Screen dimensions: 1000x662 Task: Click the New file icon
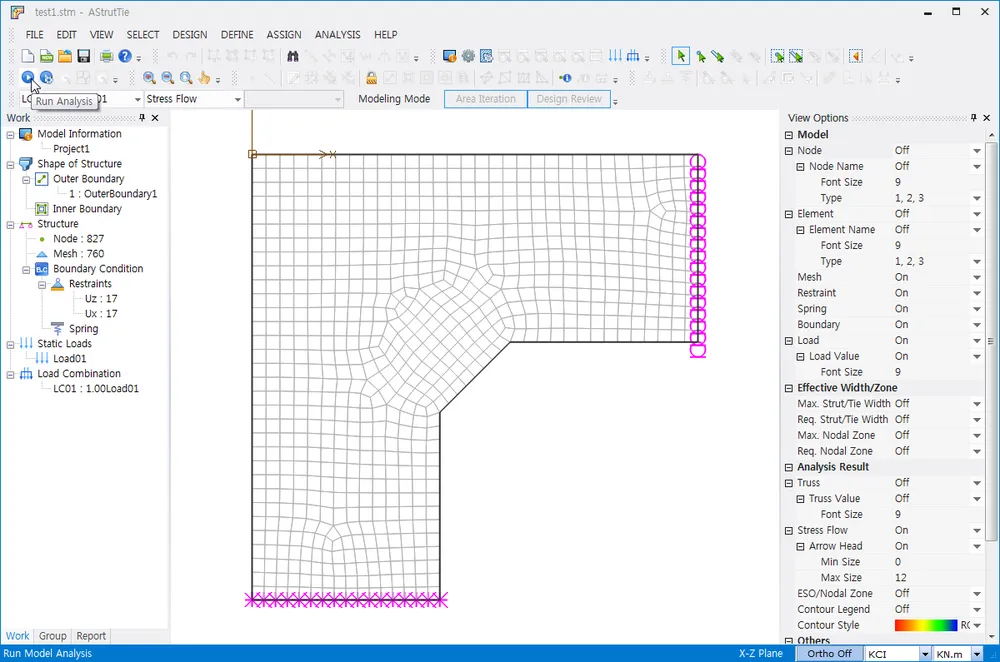coord(27,57)
